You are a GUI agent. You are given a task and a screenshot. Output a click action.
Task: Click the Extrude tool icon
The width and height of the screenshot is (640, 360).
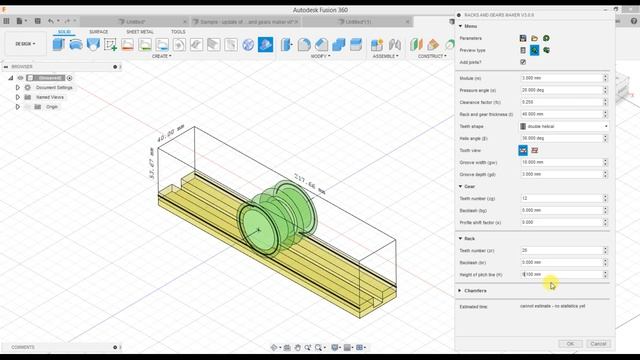pos(58,44)
